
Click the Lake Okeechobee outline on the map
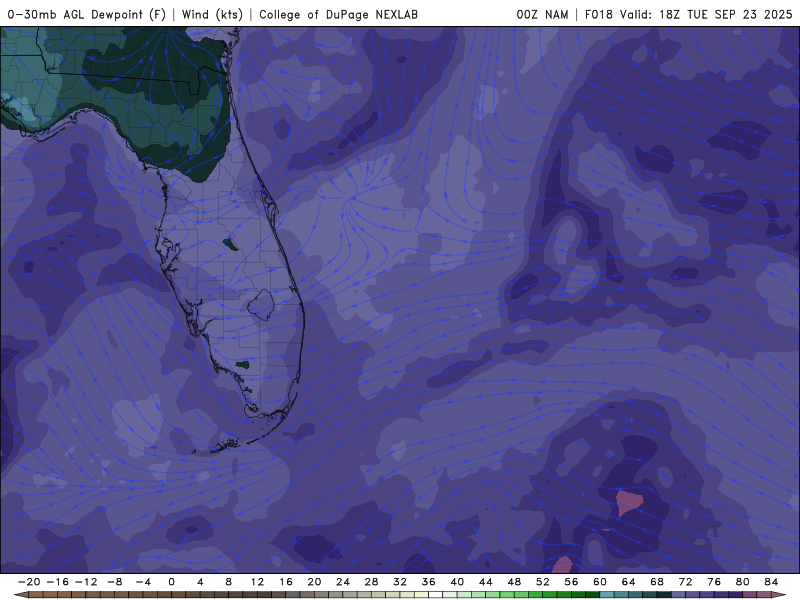[x=261, y=305]
